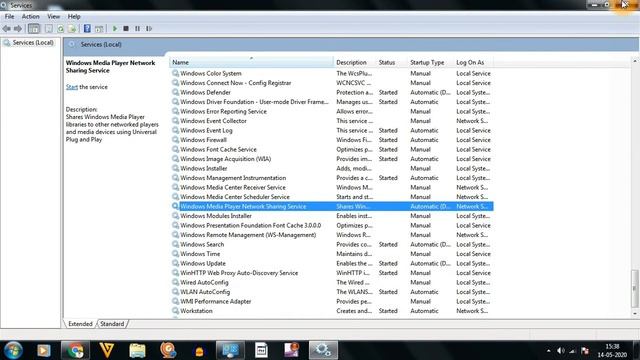Sort by the Status column header

[392, 62]
